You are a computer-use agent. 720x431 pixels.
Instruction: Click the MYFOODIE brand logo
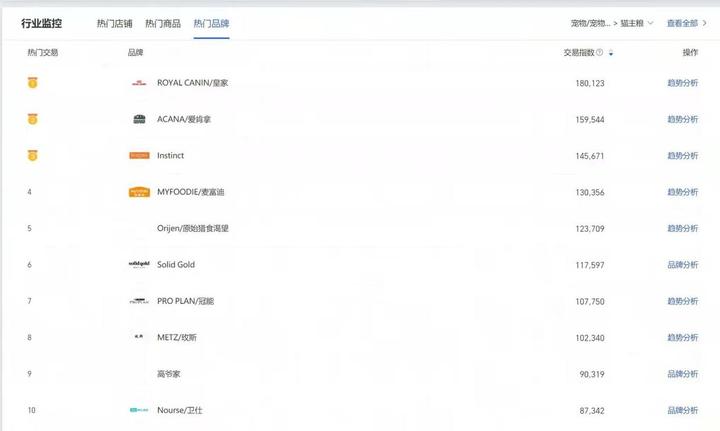[x=139, y=192]
